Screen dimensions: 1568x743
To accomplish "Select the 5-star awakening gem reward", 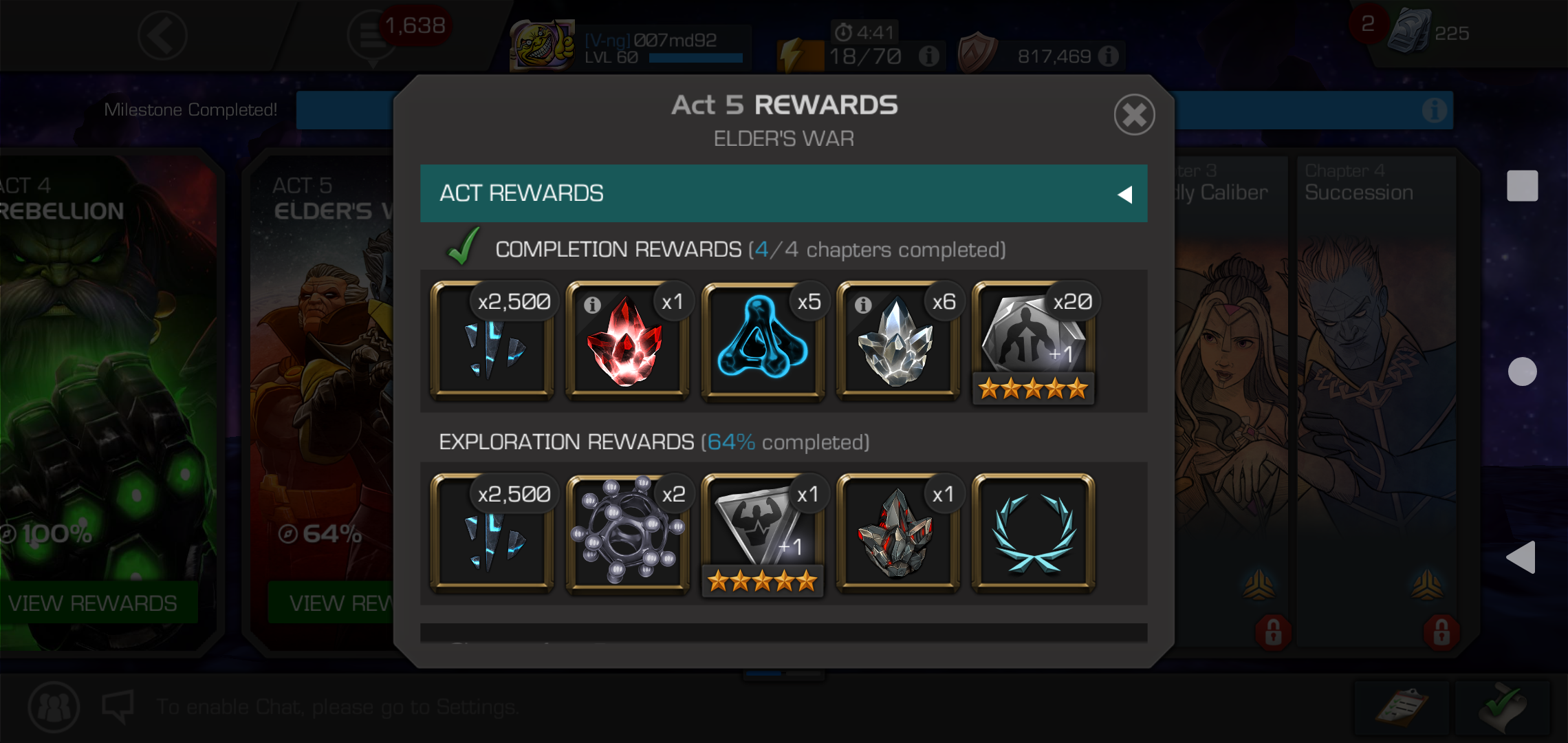I will (763, 535).
